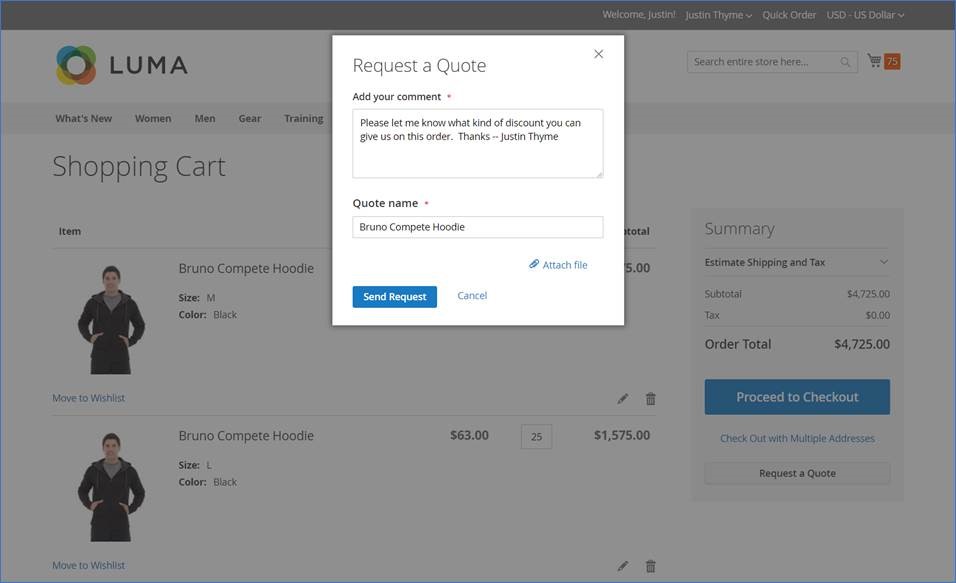Click the Send Request button

point(394,296)
